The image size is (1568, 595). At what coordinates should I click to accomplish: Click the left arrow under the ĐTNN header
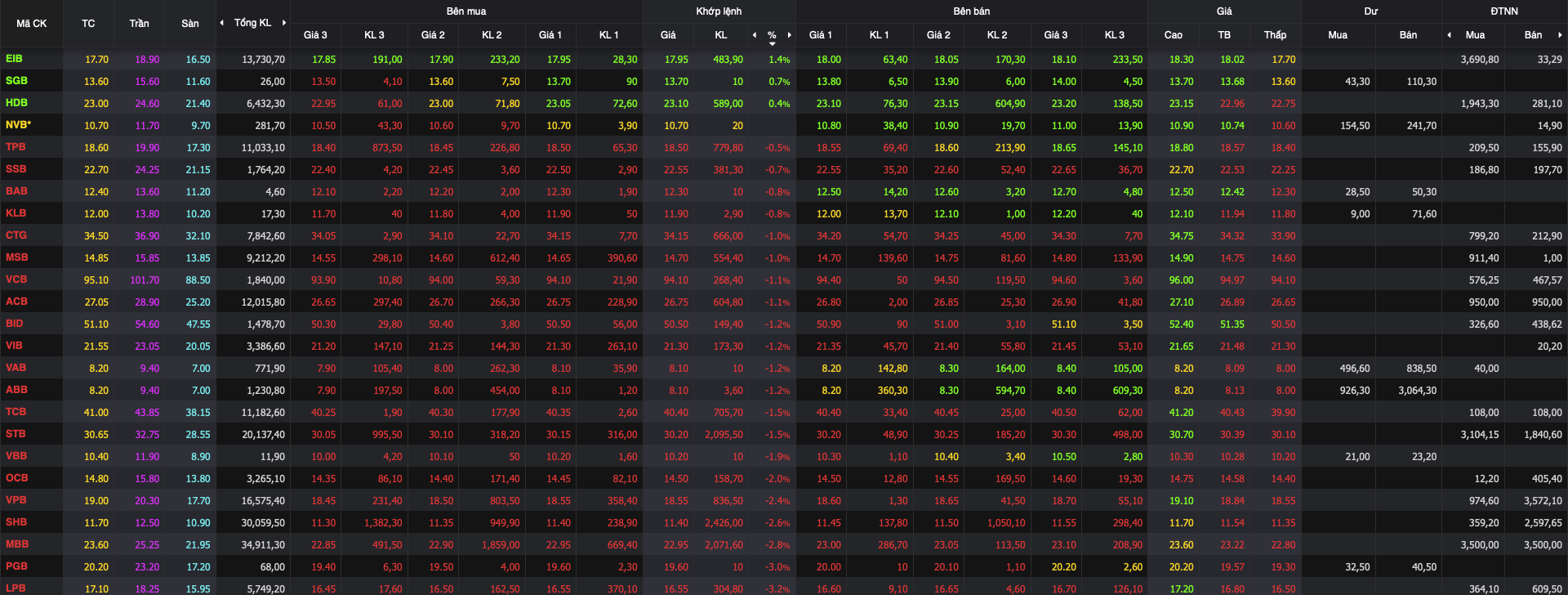click(1449, 35)
